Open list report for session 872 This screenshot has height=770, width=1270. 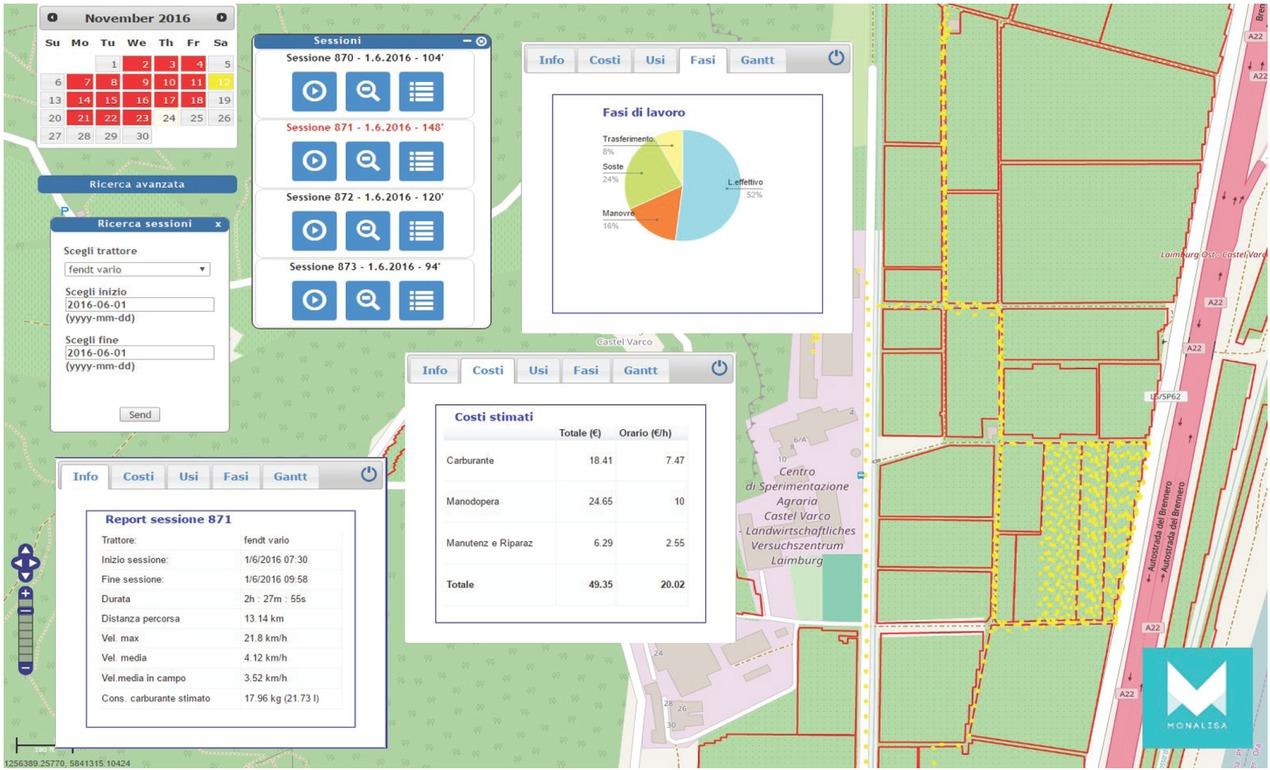pos(421,230)
